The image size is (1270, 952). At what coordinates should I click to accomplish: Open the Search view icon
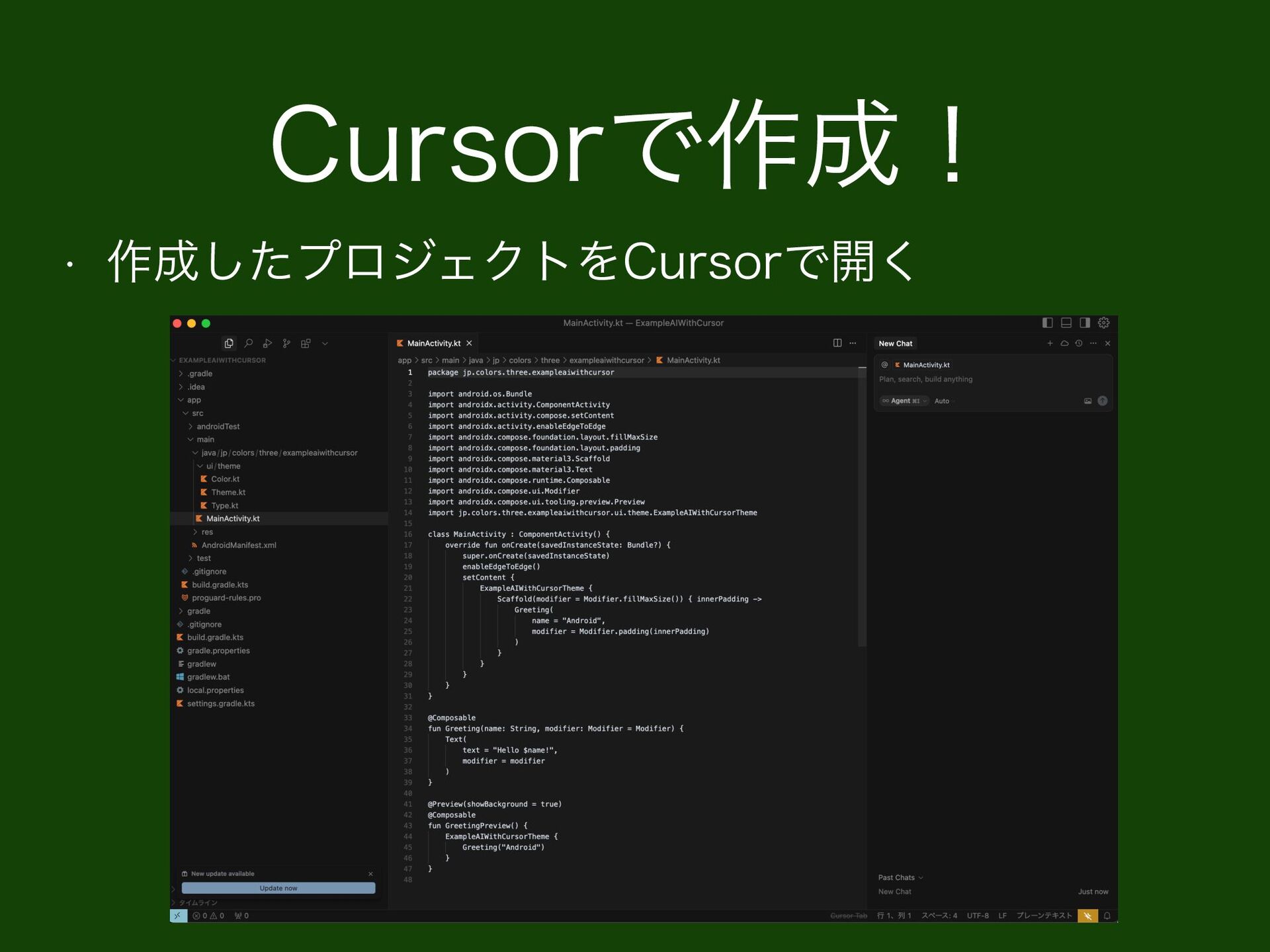[x=248, y=343]
